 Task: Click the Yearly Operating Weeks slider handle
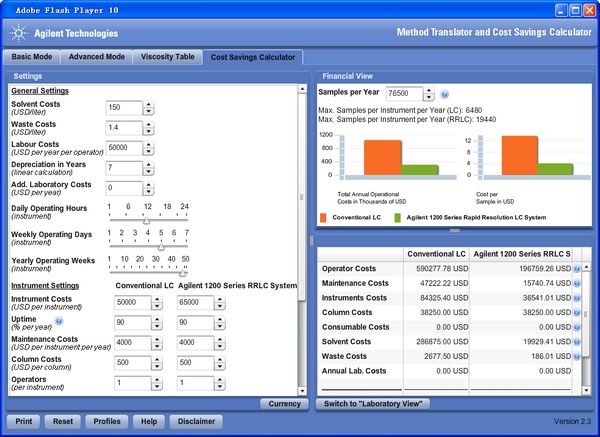click(x=183, y=273)
